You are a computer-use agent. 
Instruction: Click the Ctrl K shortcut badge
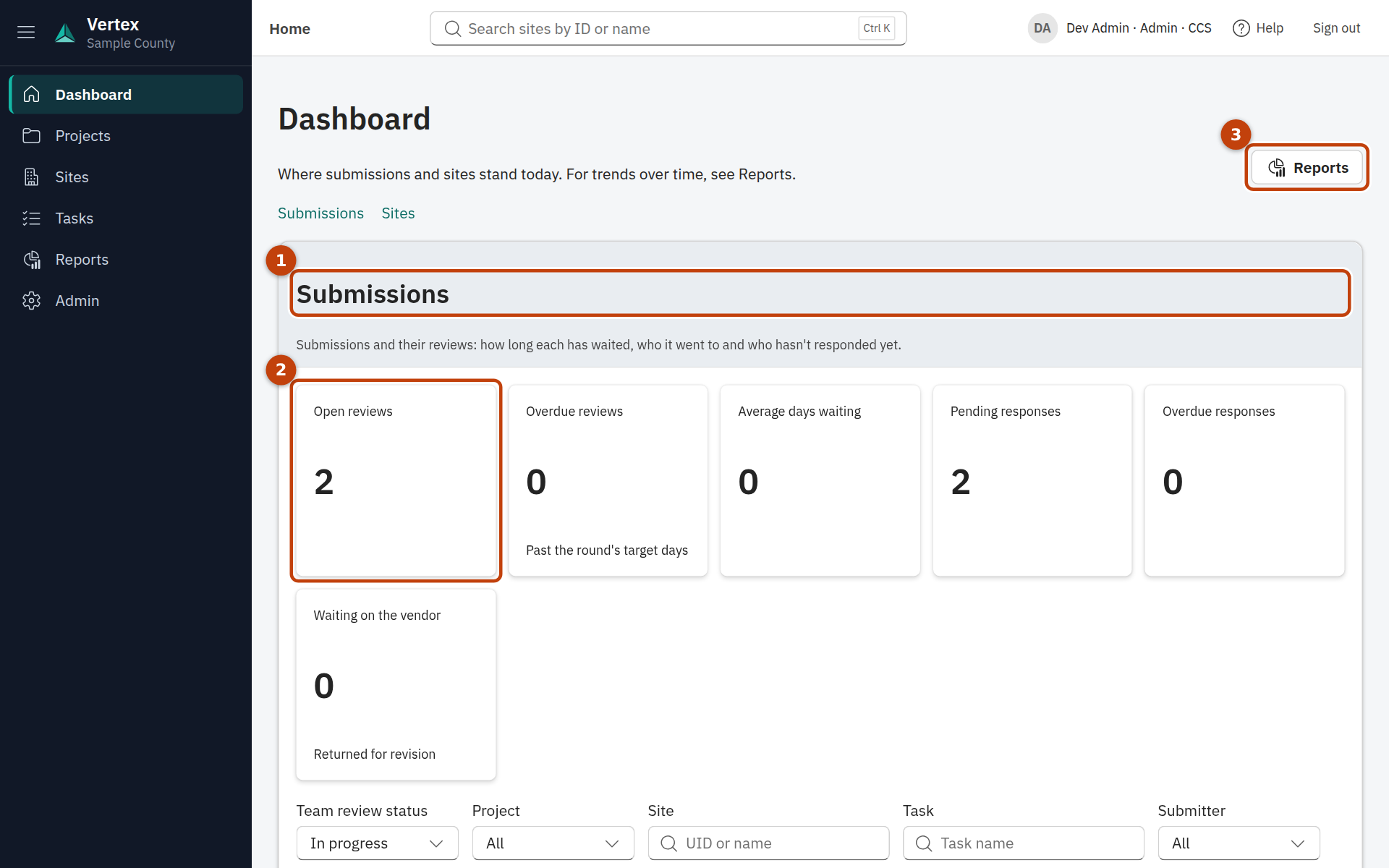pos(877,28)
